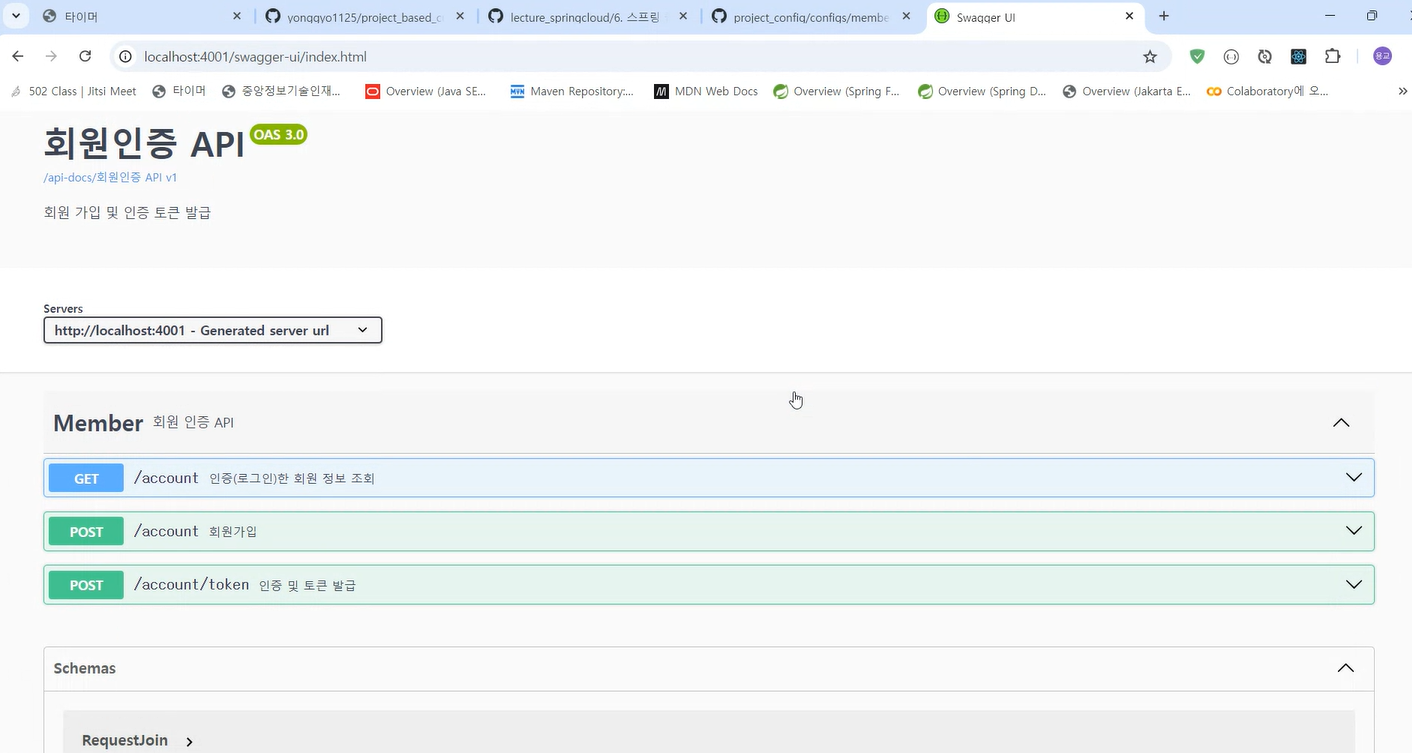
Task: Click the 인증 및 토큰 발급 summary text
Action: tap(307, 585)
